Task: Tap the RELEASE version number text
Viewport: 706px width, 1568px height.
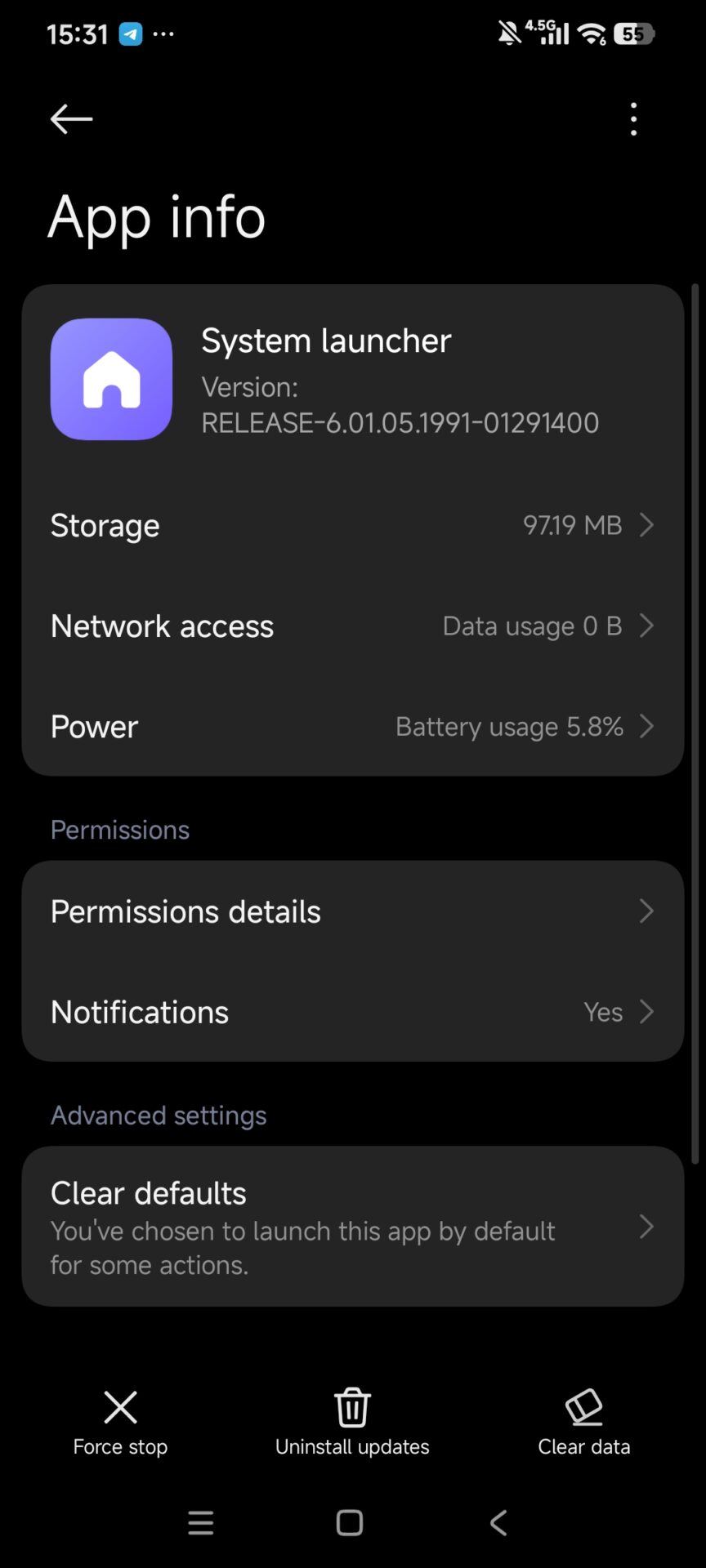Action: click(x=400, y=423)
